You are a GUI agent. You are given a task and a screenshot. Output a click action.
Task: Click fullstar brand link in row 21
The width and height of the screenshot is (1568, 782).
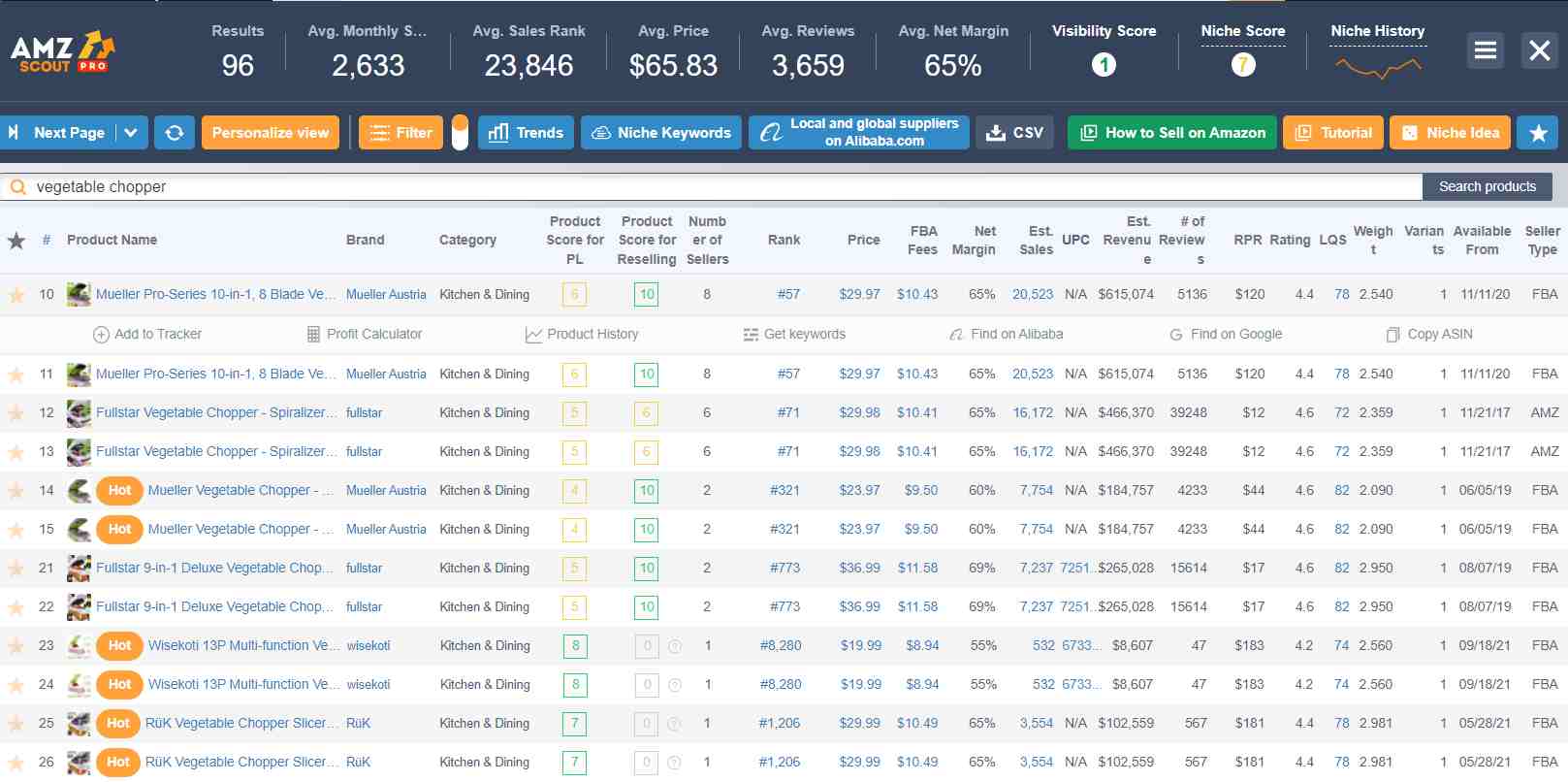click(x=365, y=569)
